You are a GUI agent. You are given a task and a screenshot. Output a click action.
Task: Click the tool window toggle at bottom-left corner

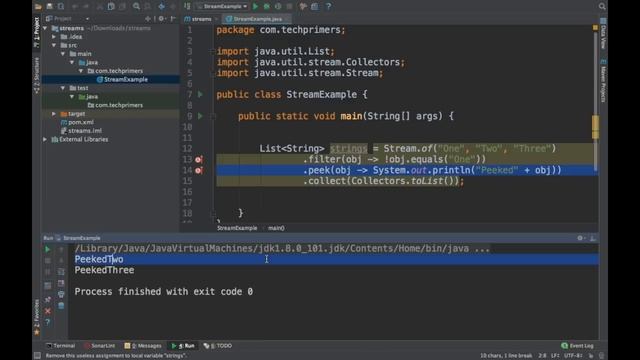pos(37,356)
